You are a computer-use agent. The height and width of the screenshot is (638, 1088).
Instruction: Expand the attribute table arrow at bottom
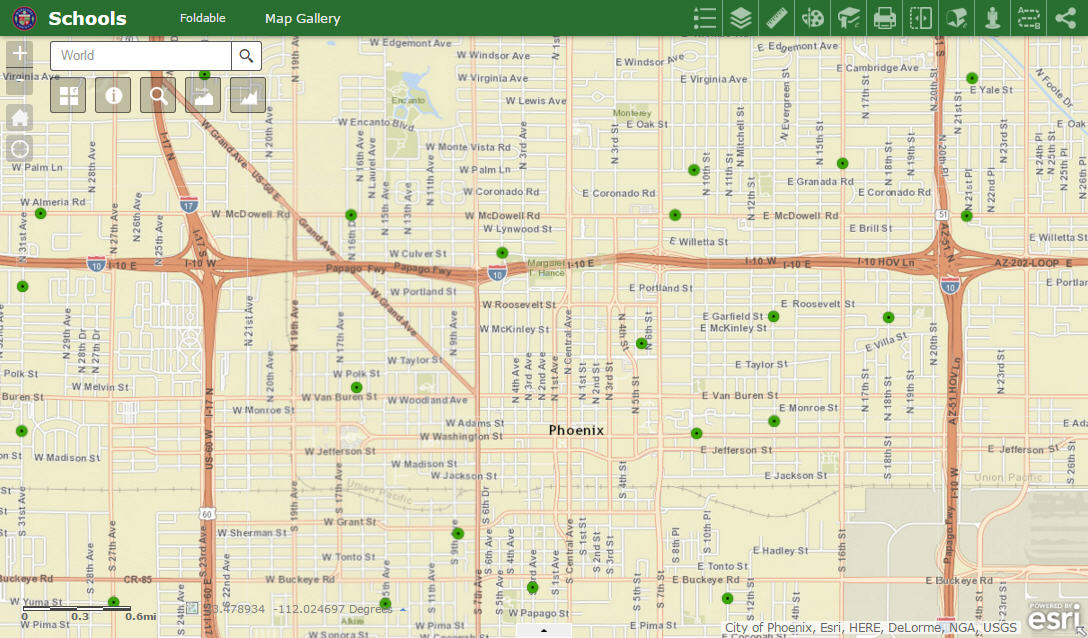click(x=544, y=630)
